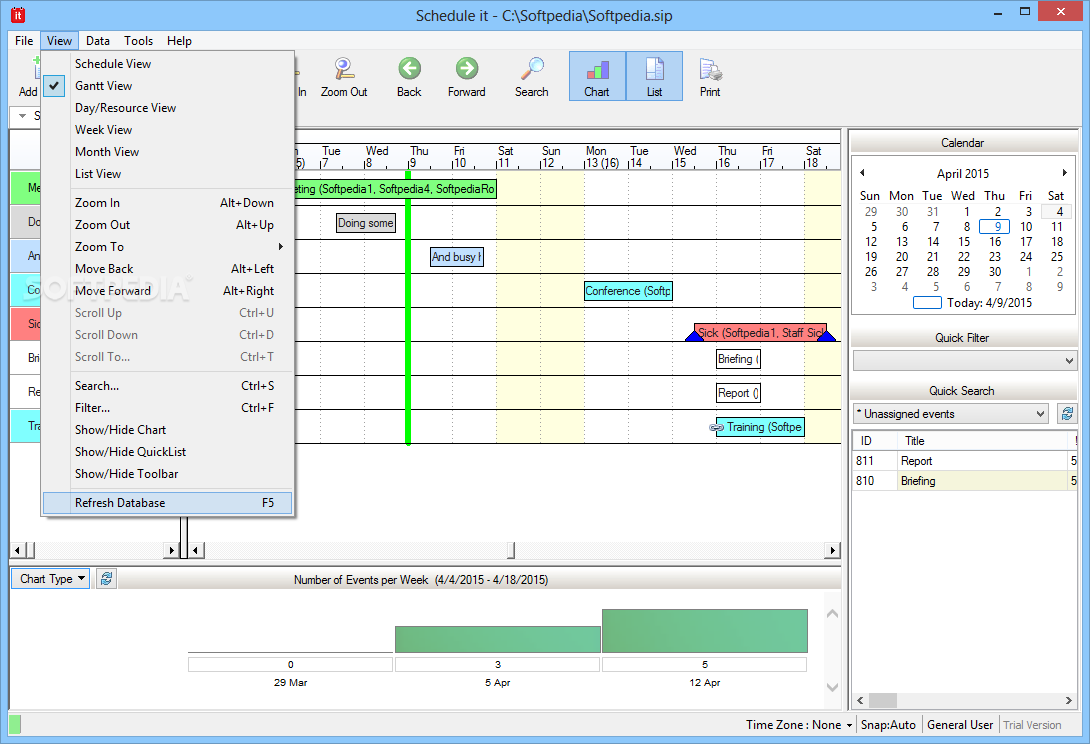The width and height of the screenshot is (1090, 744).
Task: Open the Time Zone dropdown arrow
Action: pos(849,725)
